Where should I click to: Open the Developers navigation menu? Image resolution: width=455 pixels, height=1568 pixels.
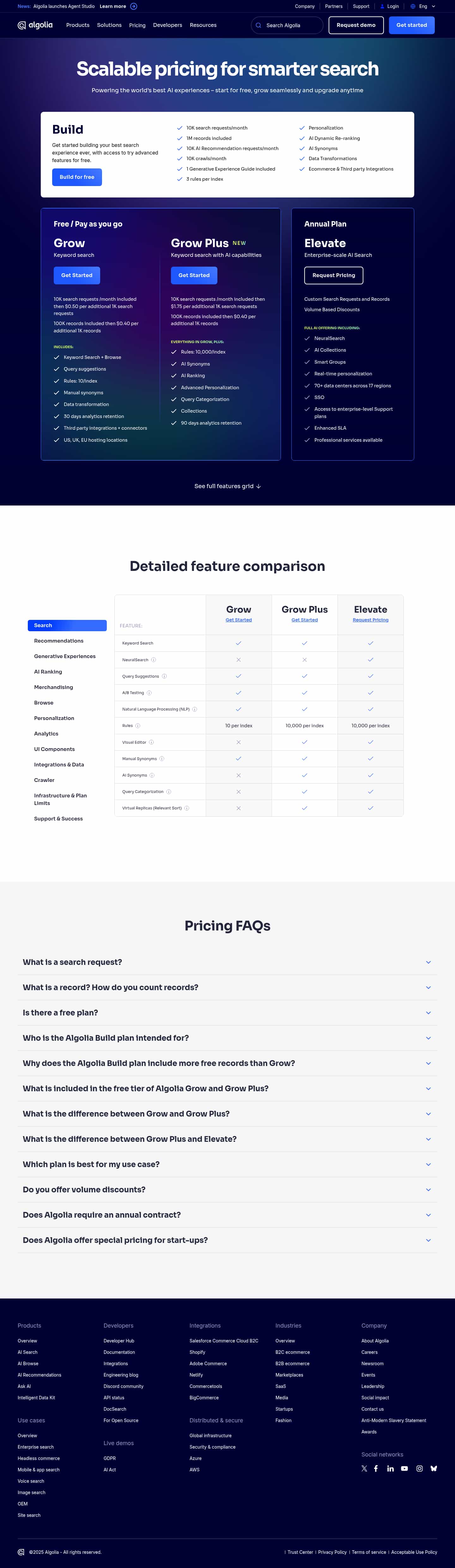click(167, 25)
